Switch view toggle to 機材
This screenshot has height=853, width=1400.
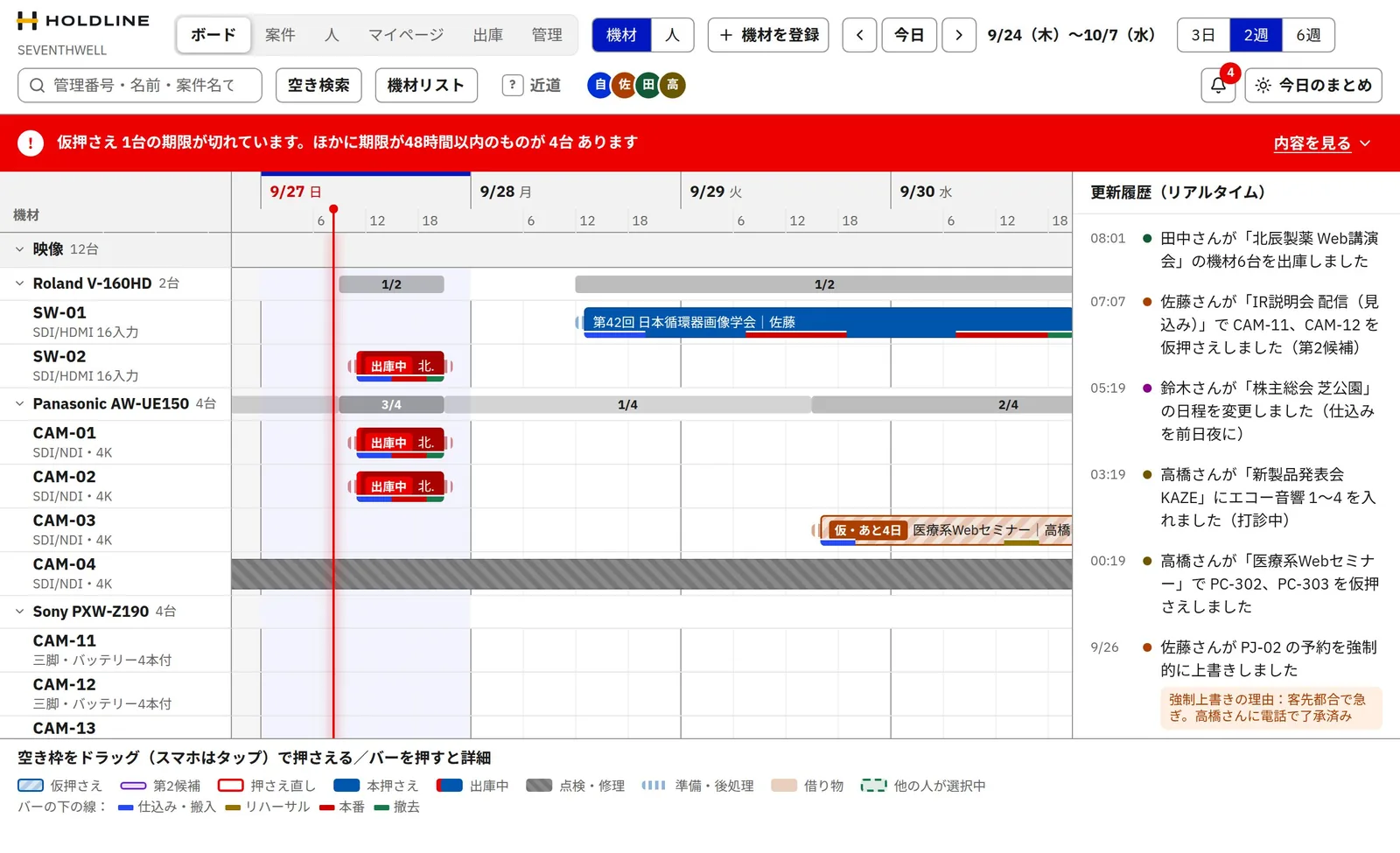[x=622, y=35]
